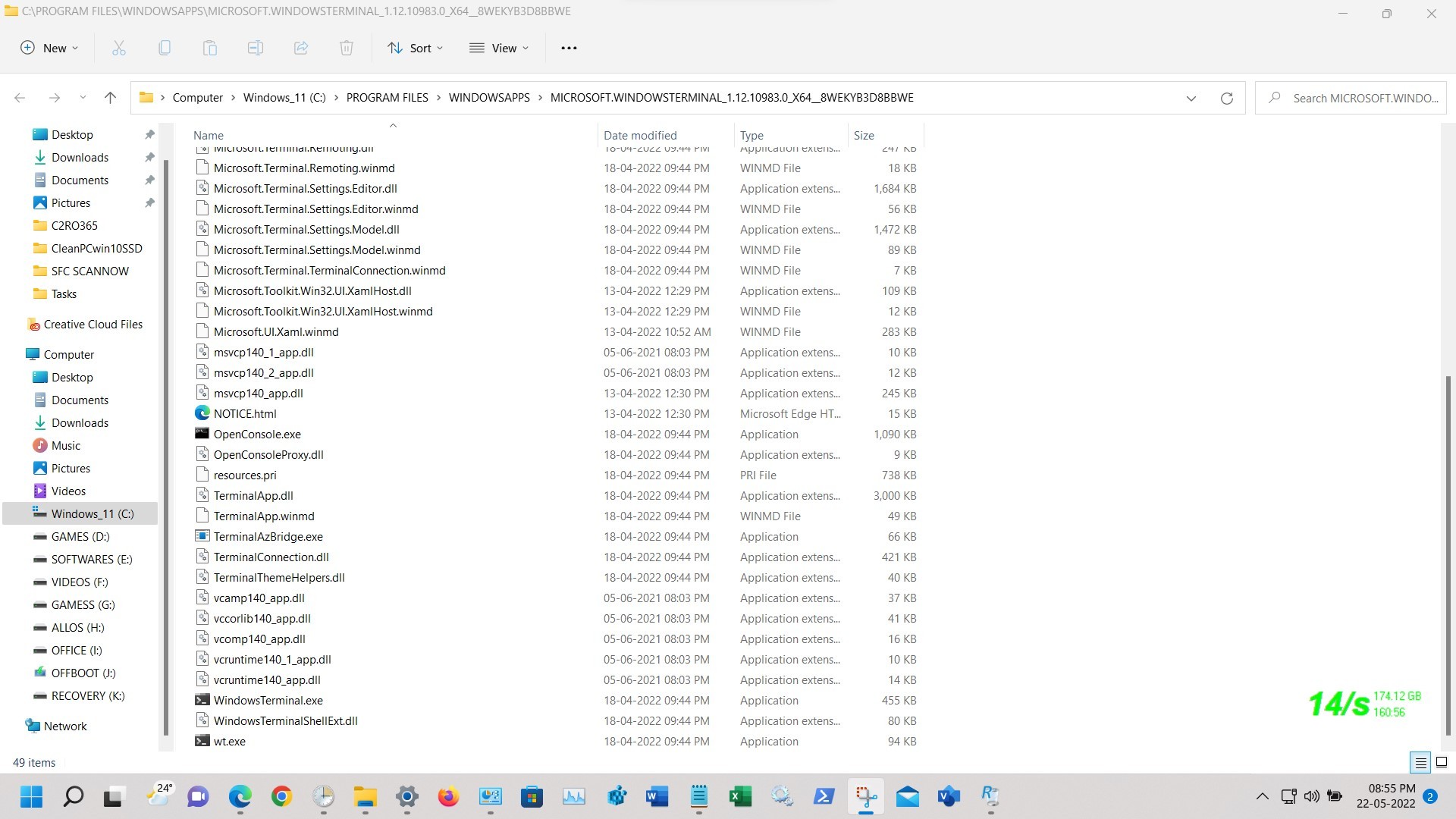This screenshot has width=1456, height=819.
Task: Open the See more ellipsis menu
Action: click(x=569, y=48)
